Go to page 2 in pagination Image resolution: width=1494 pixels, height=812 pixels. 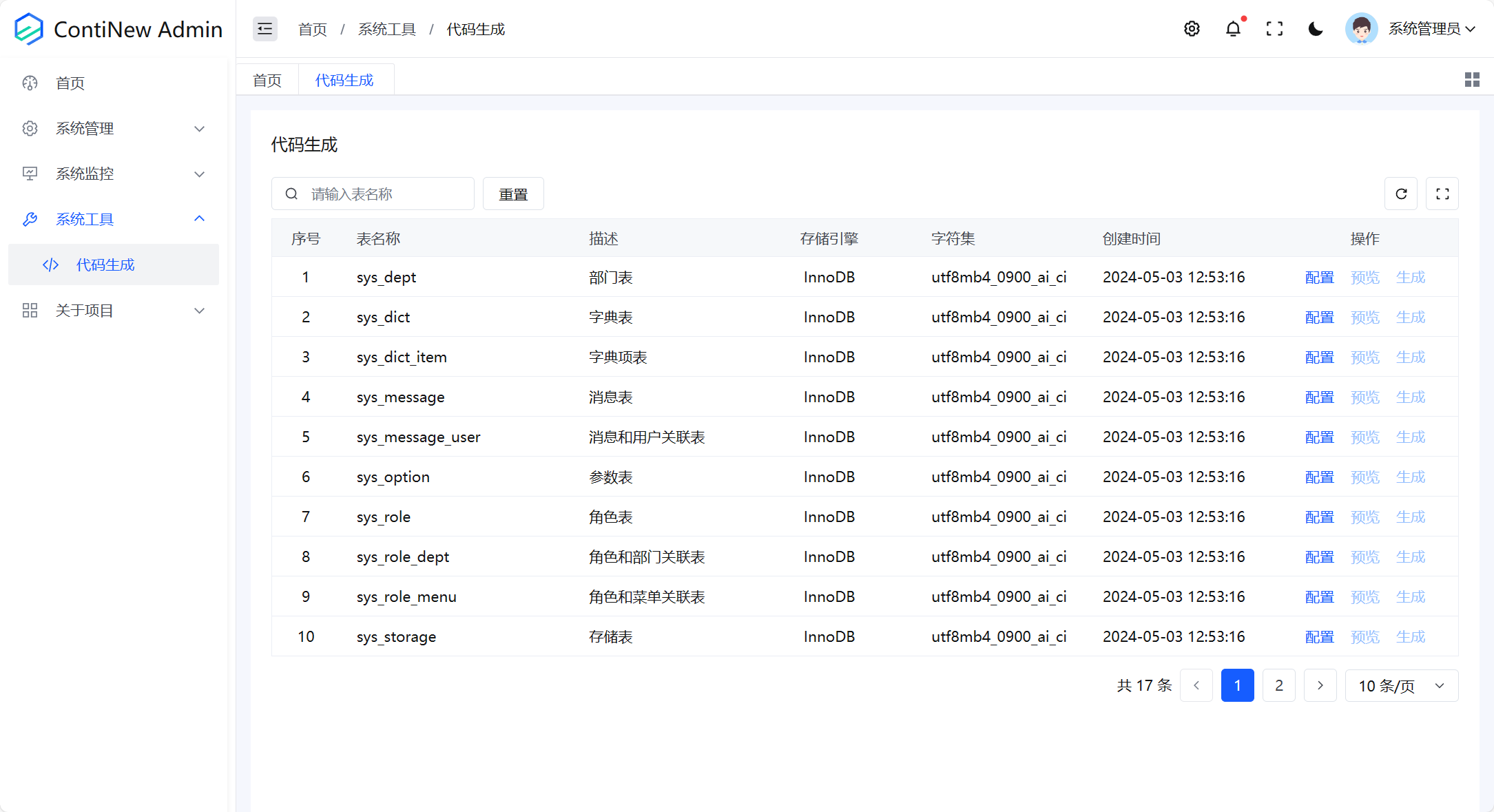pos(1278,686)
